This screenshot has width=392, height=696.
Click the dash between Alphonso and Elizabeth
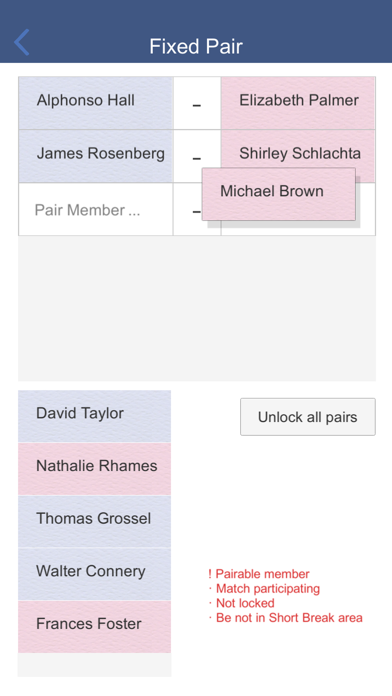pos(197,103)
